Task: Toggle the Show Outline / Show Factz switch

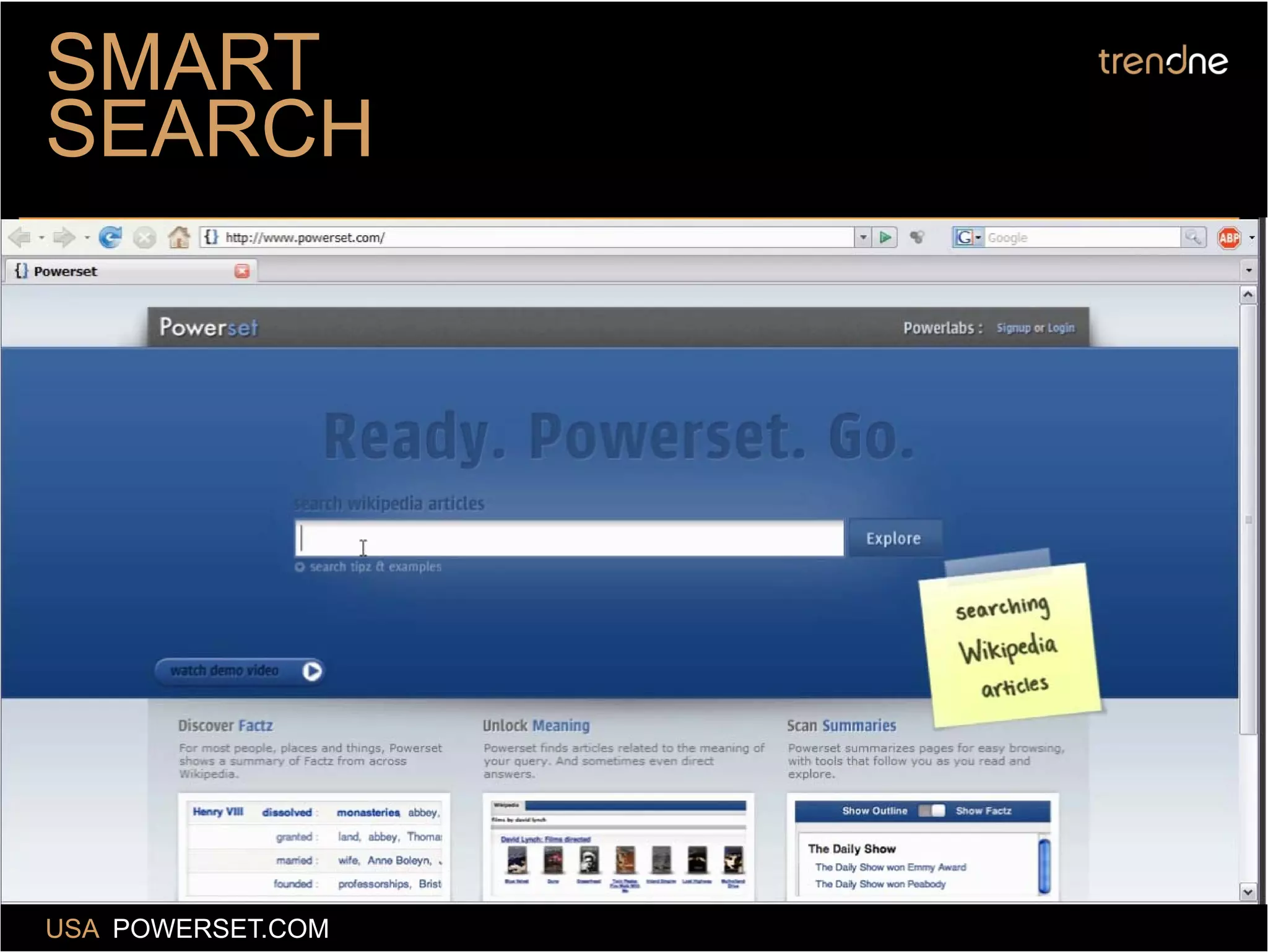Action: [x=931, y=811]
